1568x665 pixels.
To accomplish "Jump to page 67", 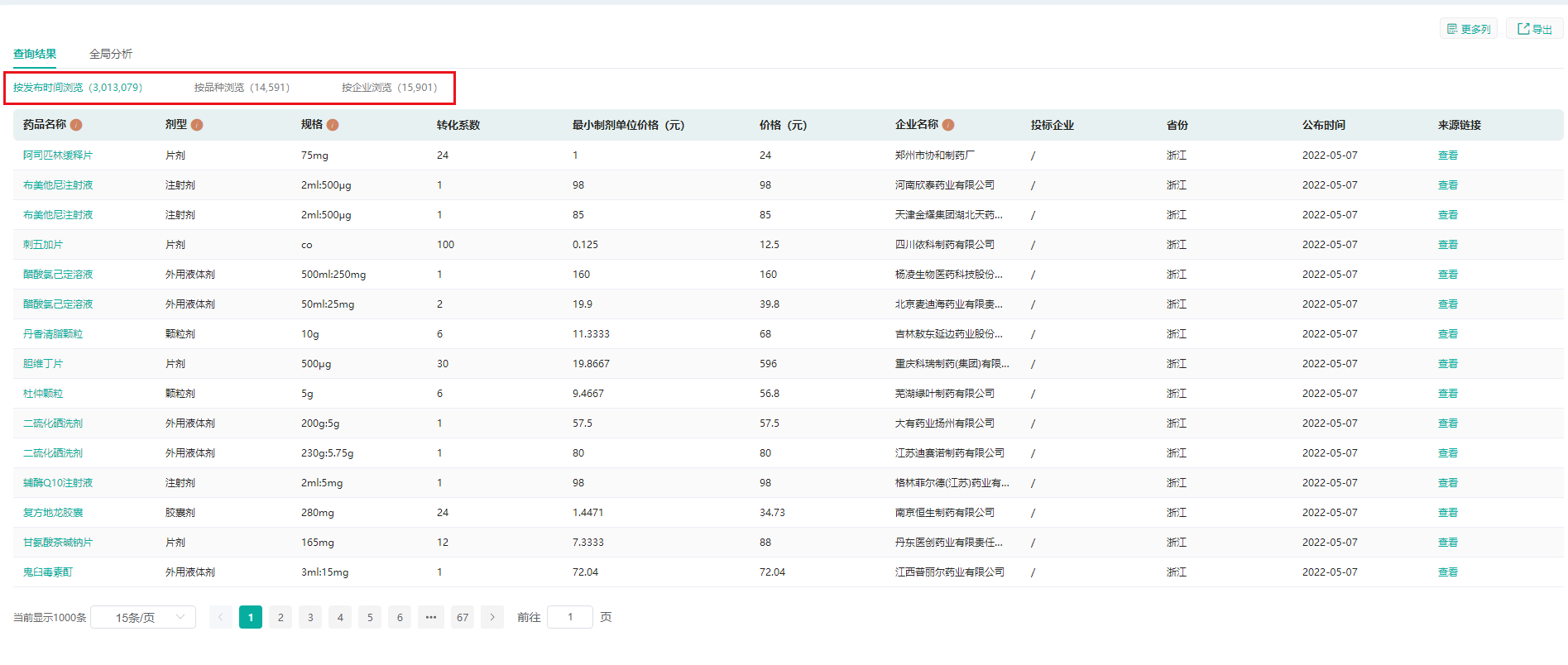I will (x=463, y=617).
